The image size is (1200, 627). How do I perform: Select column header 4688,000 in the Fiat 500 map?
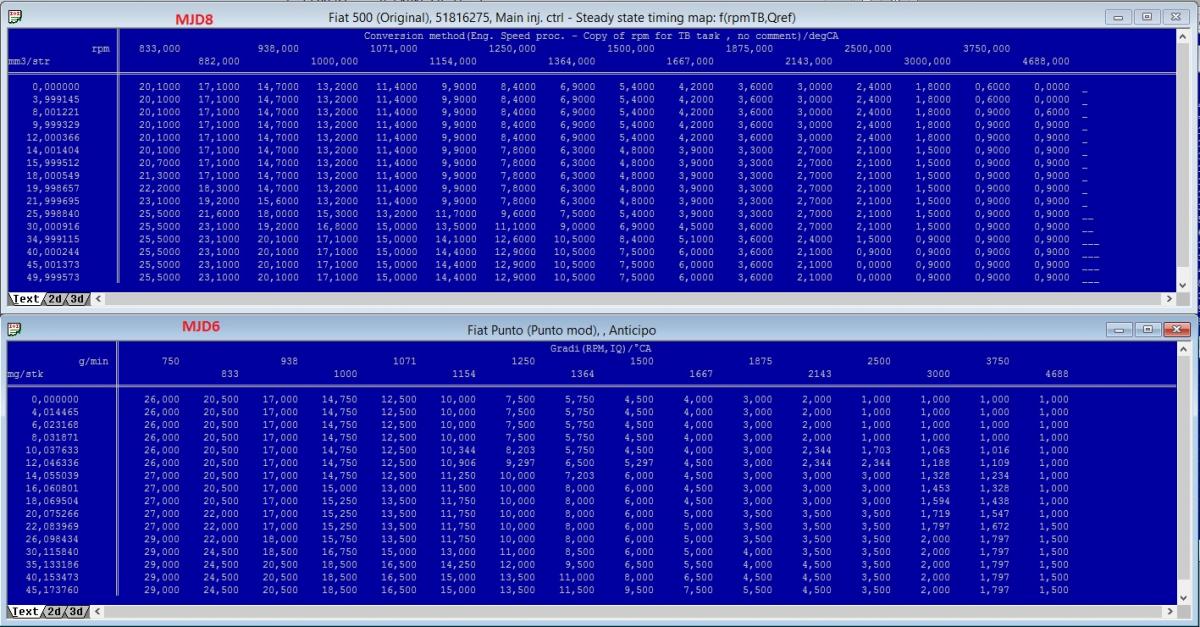1045,61
